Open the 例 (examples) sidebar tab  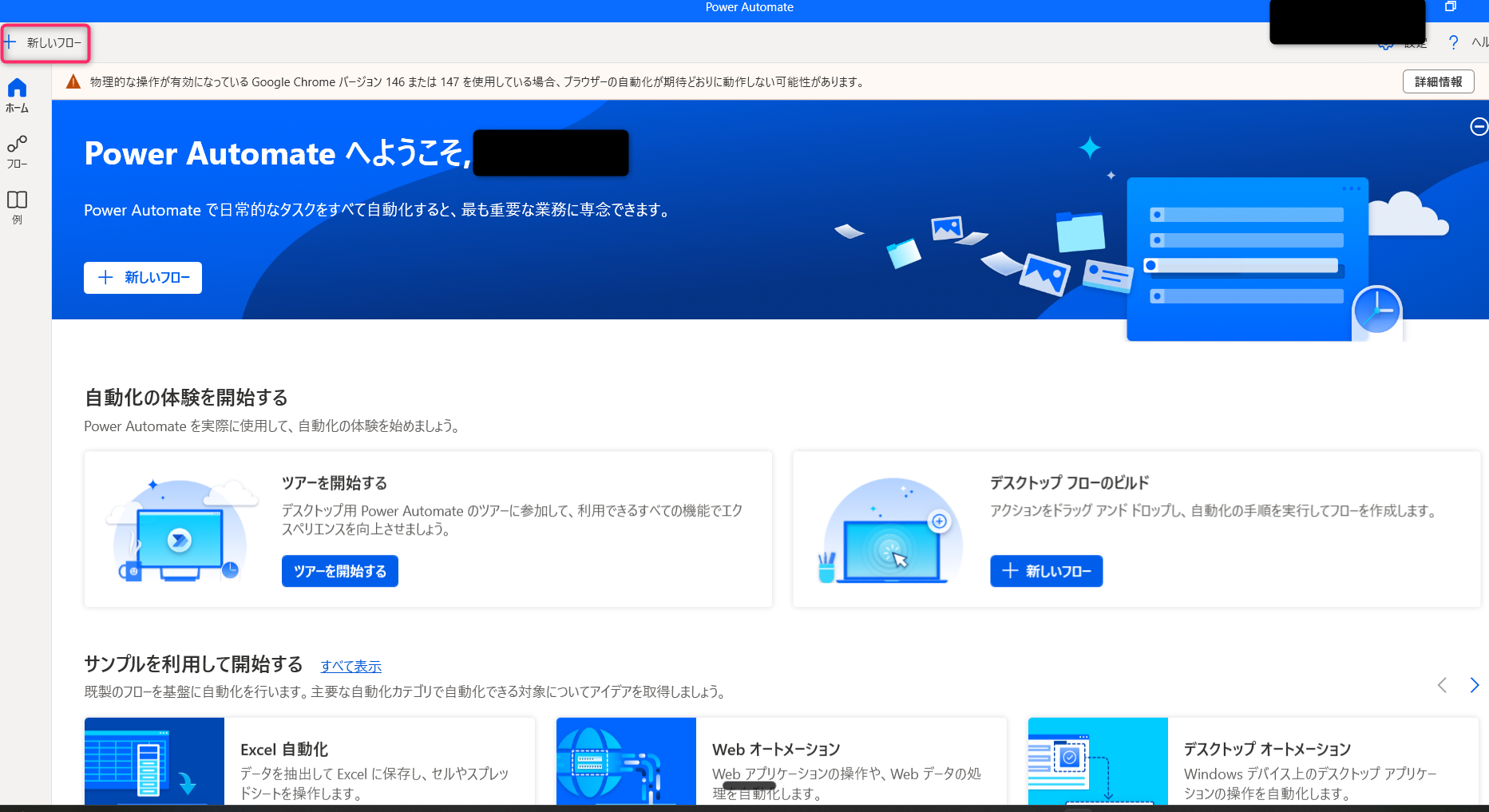point(17,208)
